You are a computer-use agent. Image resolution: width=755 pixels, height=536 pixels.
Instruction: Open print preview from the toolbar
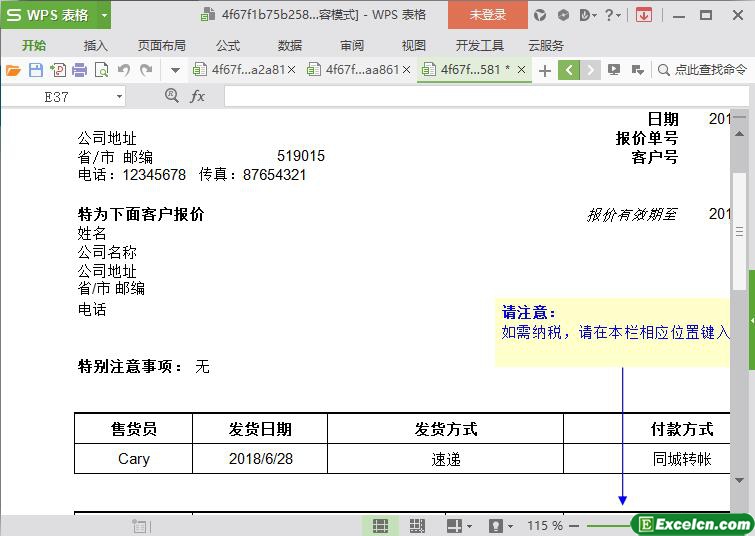pyautogui.click(x=101, y=70)
